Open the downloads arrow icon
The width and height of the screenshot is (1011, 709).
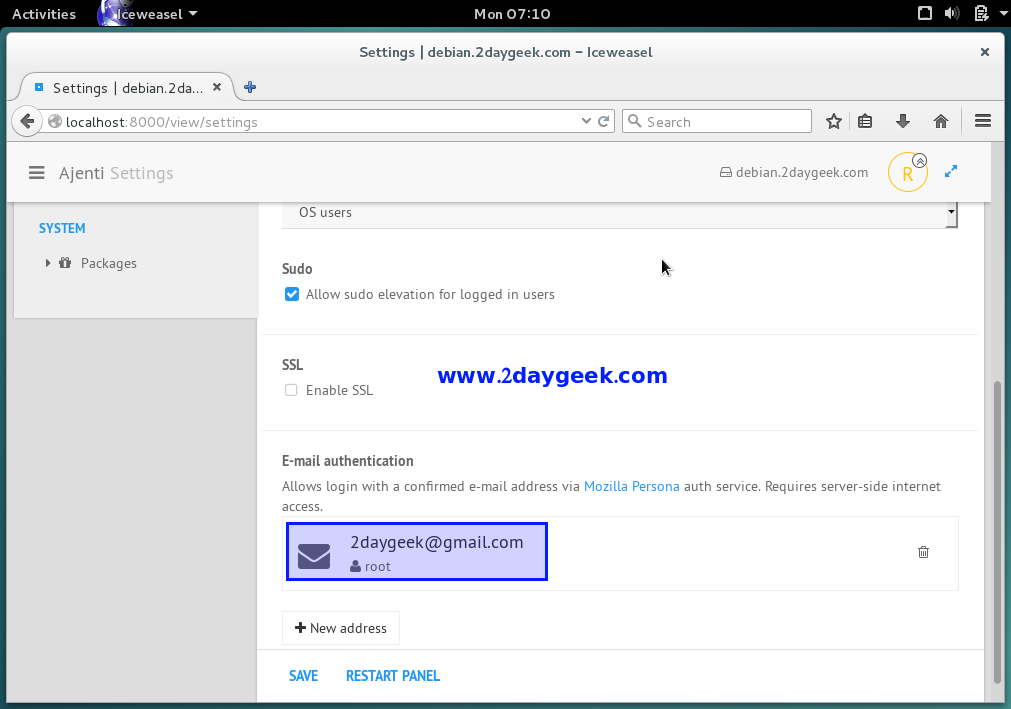click(903, 121)
